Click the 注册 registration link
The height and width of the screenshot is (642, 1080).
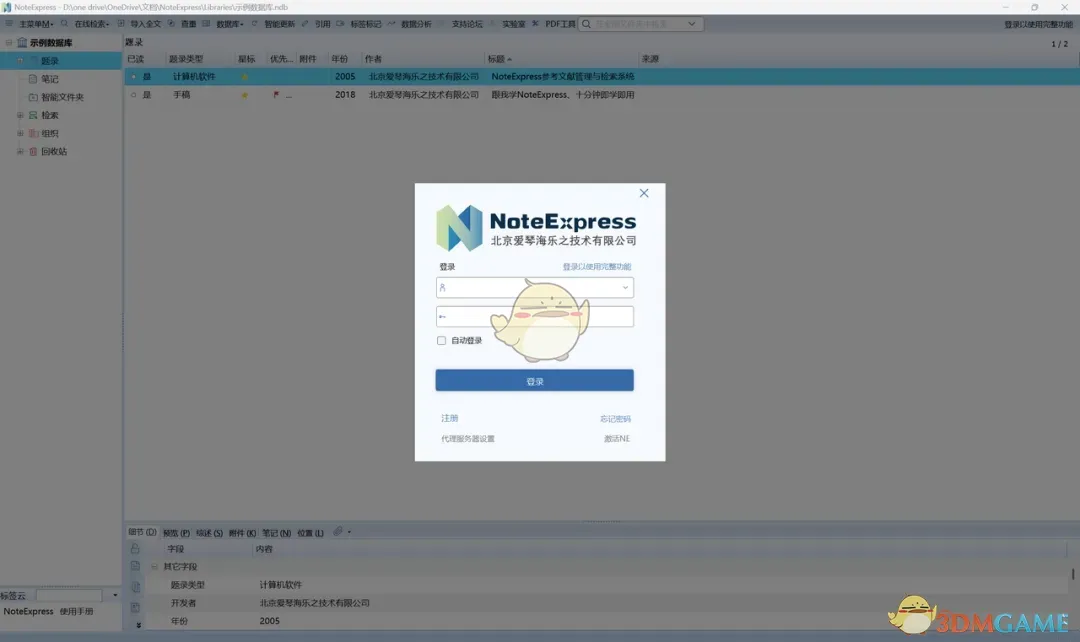coord(450,418)
